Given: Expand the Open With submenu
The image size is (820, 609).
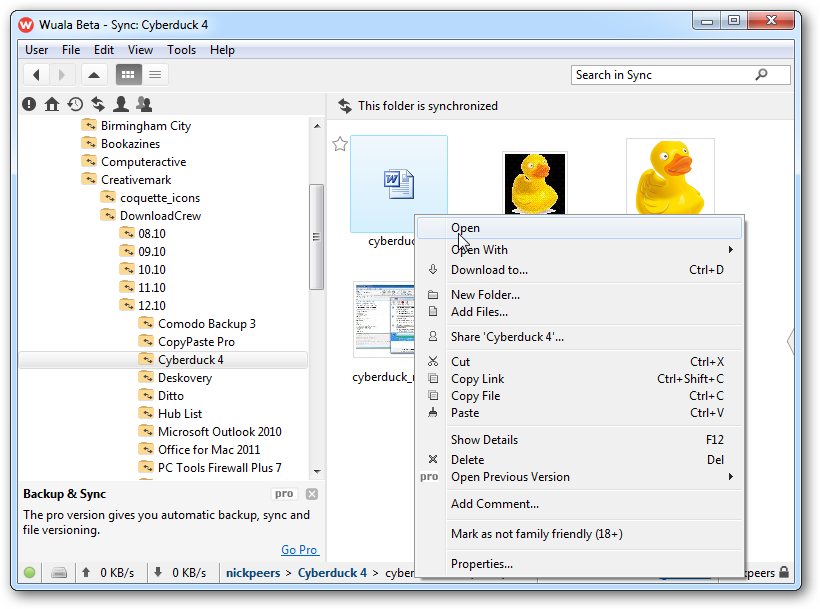Looking at the screenshot, I should coord(579,250).
